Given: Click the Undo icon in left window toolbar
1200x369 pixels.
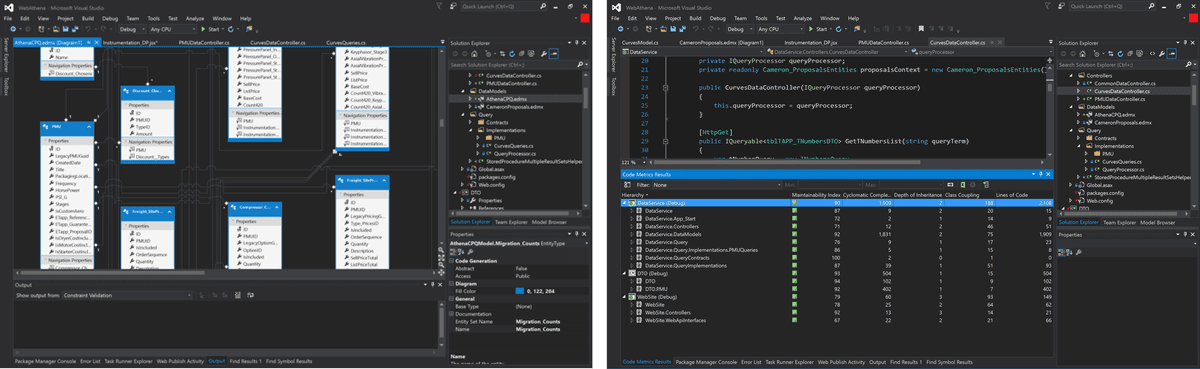Looking at the screenshot, I should pyautogui.click(x=88, y=29).
